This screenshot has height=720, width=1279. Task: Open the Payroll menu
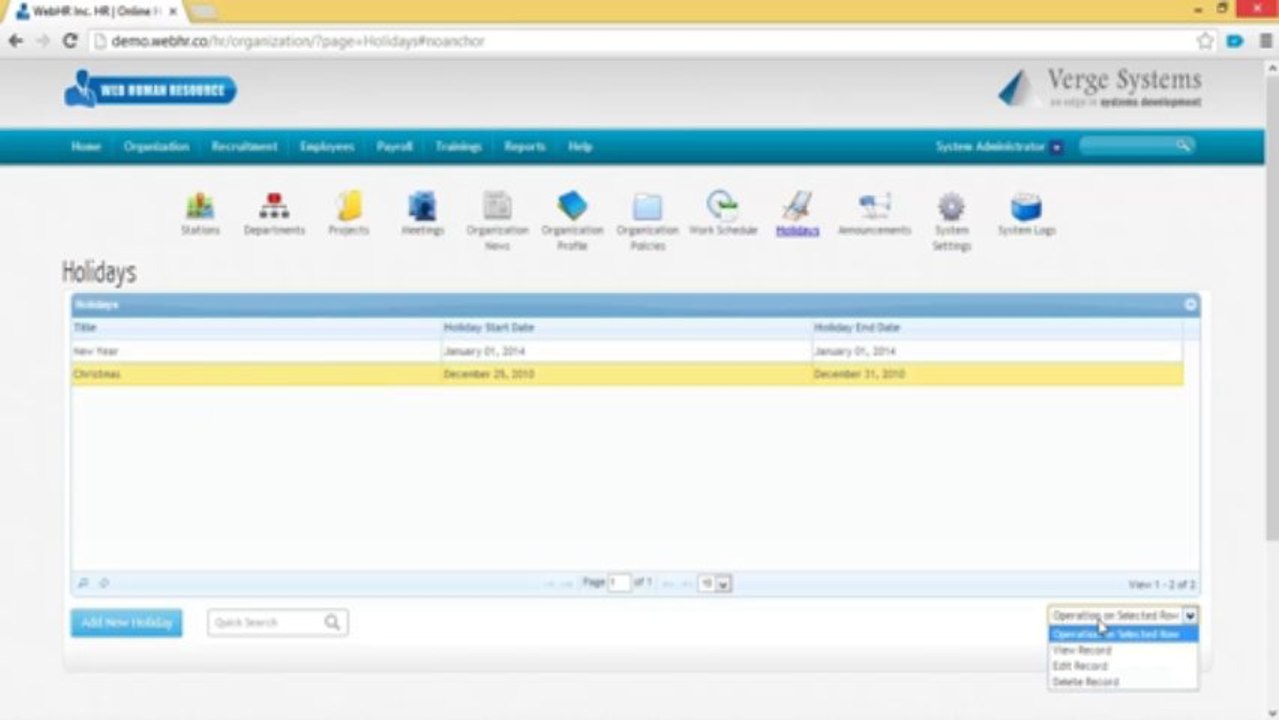395,146
